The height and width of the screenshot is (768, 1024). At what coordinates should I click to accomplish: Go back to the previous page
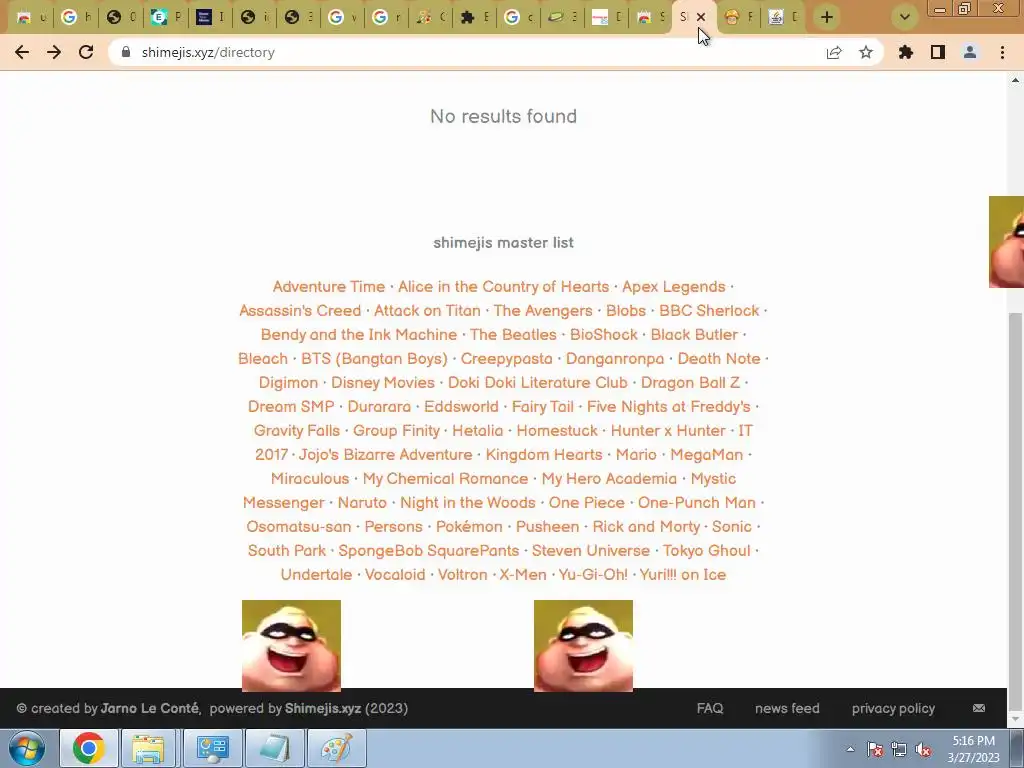click(22, 52)
